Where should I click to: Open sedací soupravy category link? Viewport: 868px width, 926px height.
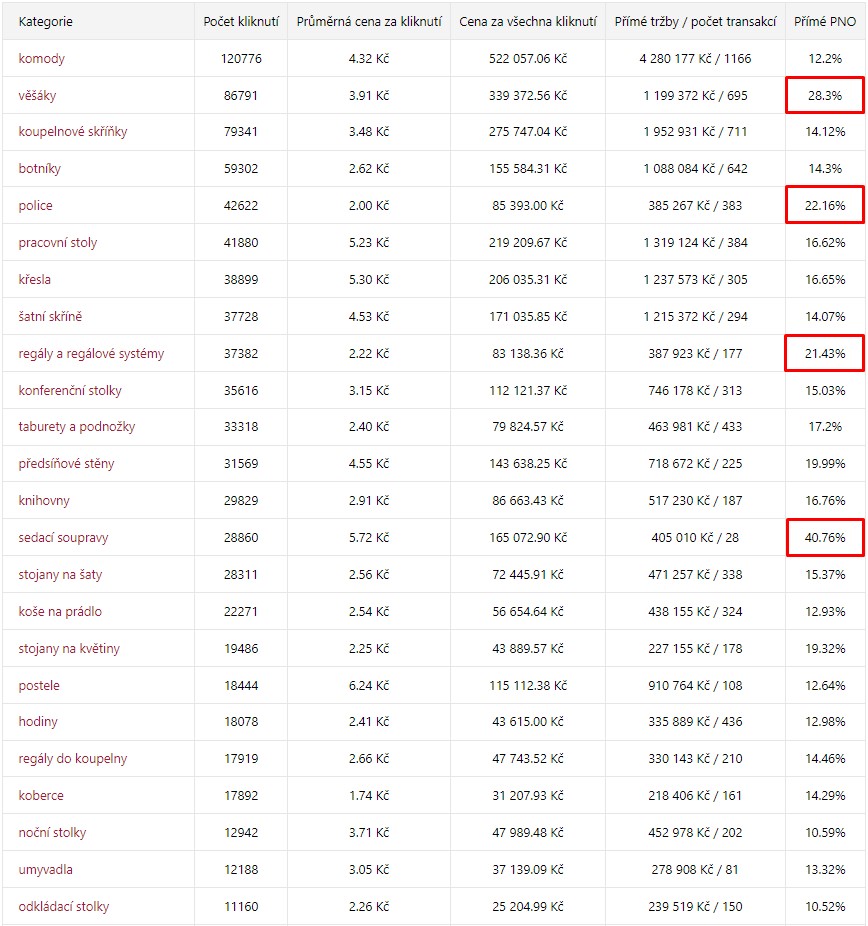pos(63,537)
